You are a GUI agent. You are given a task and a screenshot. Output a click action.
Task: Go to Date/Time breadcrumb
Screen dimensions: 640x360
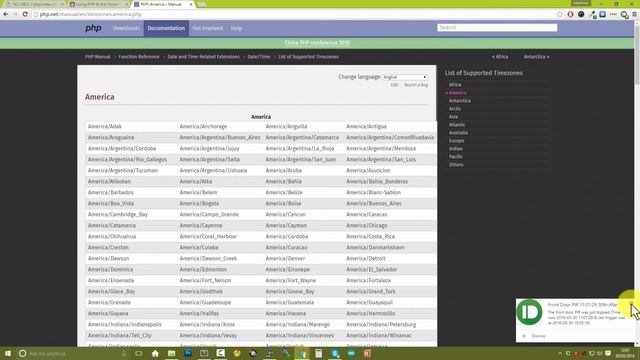pyautogui.click(x=259, y=57)
